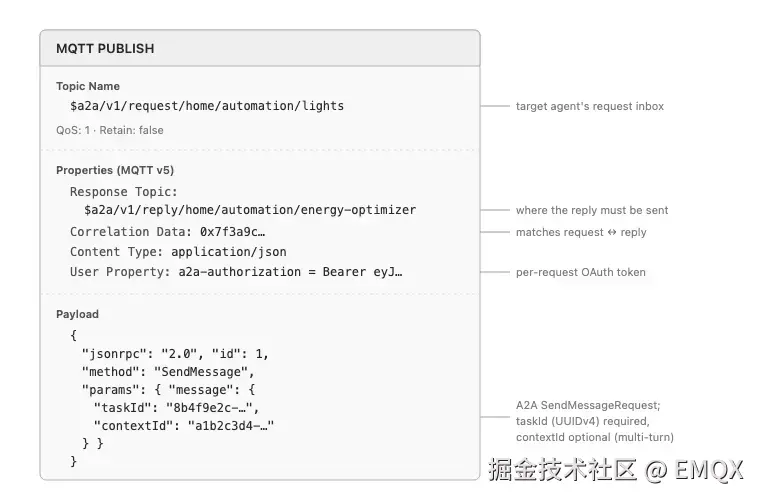
Task: Click the "where the reply must be sent" note
Action: pyautogui.click(x=592, y=210)
